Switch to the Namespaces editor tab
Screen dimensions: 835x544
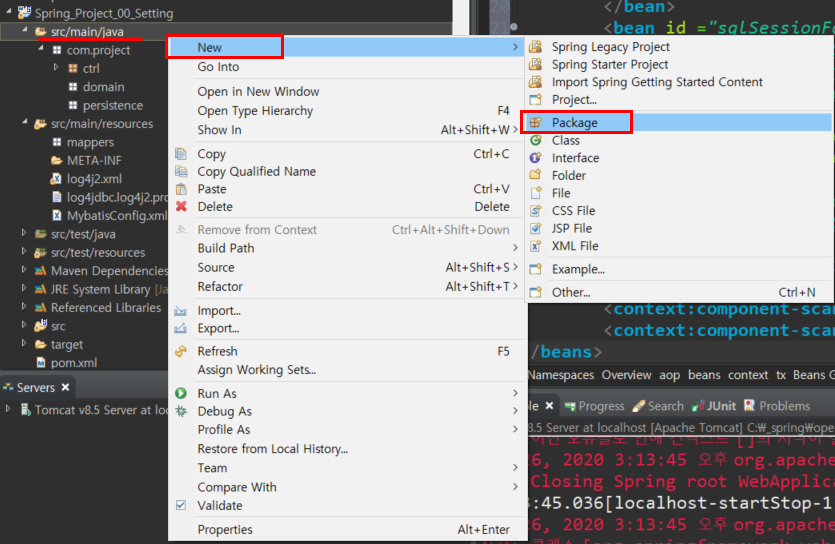[x=561, y=375]
